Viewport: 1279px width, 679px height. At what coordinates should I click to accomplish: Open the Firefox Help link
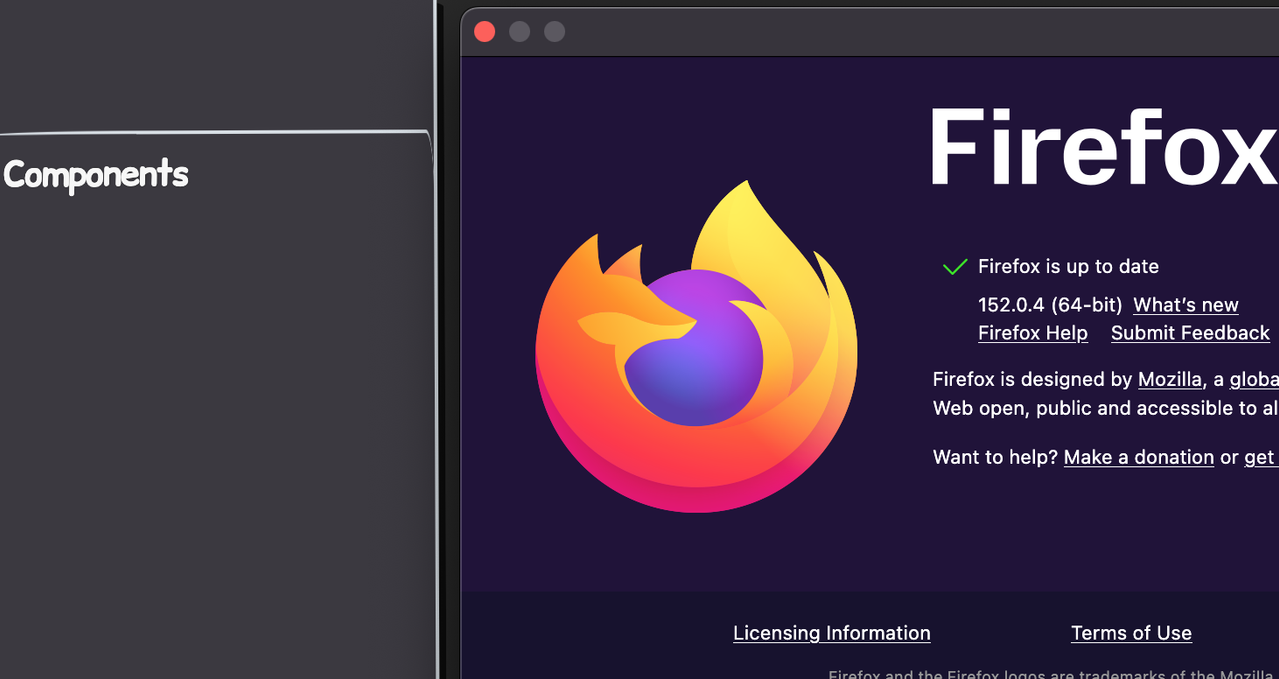click(1033, 333)
